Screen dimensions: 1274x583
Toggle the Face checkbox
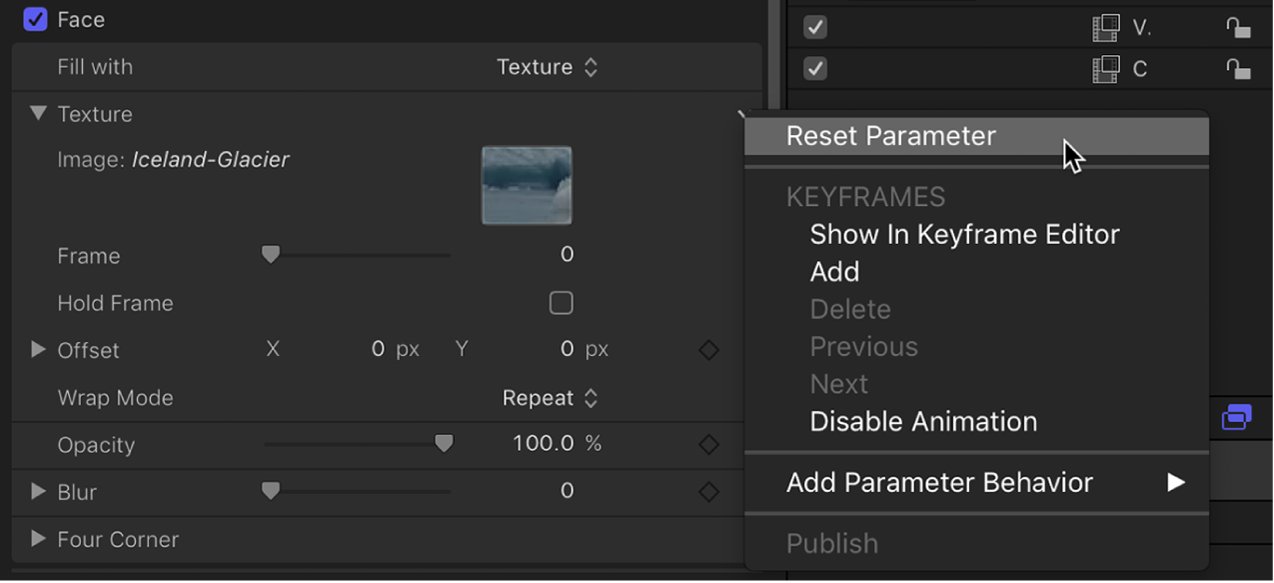[x=34, y=18]
